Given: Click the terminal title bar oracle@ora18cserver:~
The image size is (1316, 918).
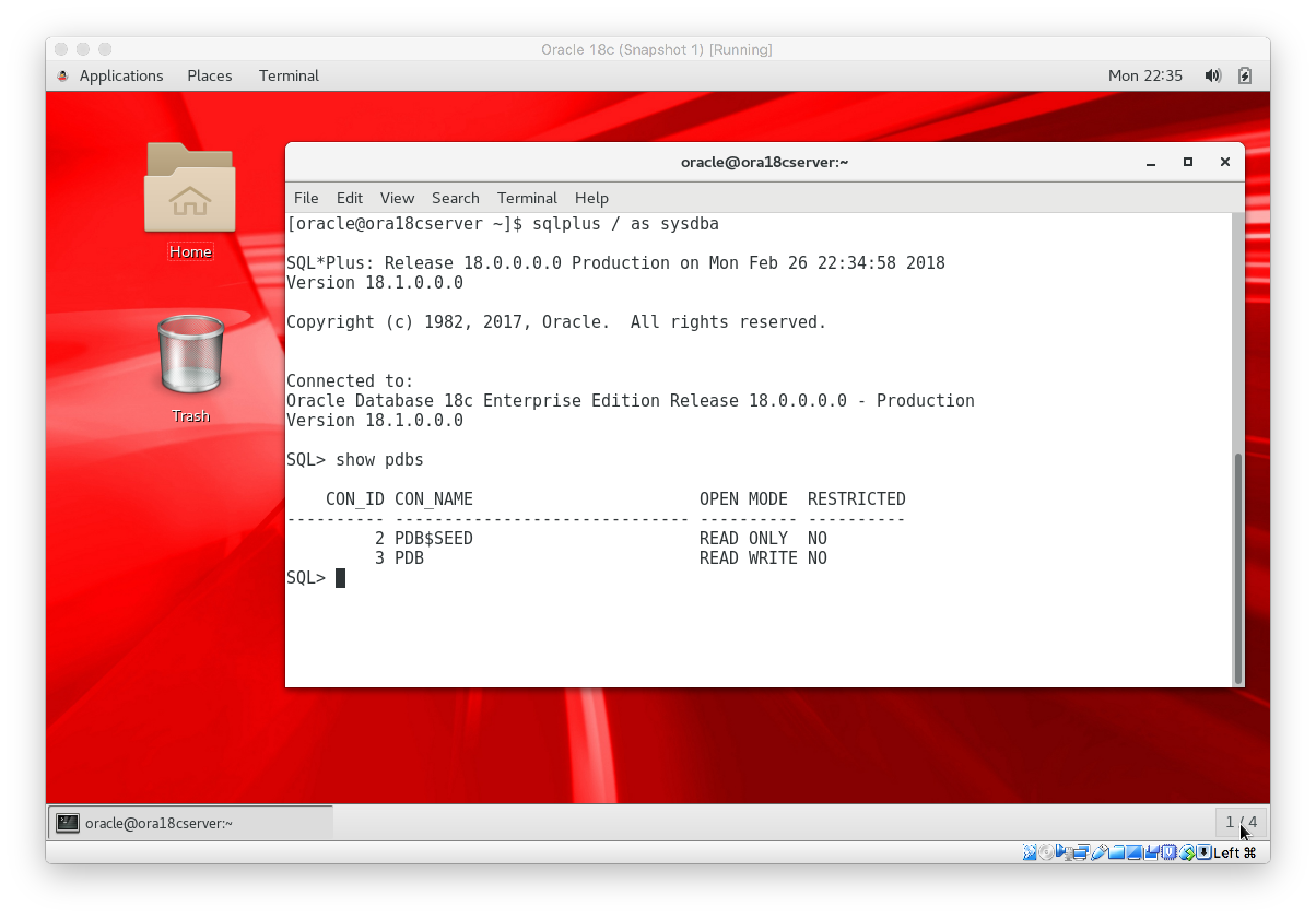Looking at the screenshot, I should point(764,162).
